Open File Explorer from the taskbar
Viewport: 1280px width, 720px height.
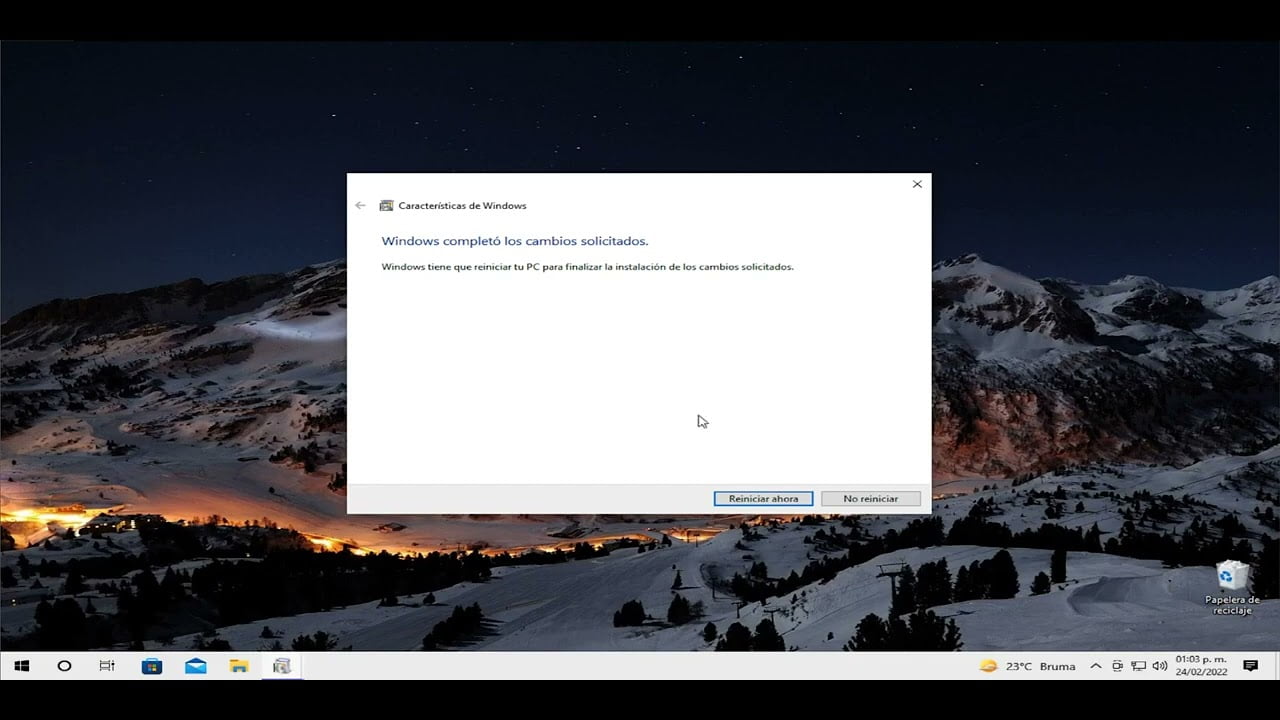[239, 666]
